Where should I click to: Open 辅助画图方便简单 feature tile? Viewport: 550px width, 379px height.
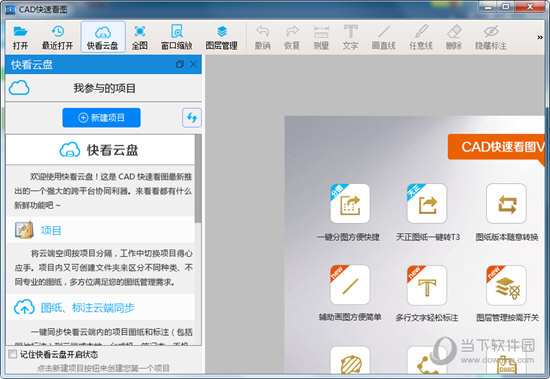click(x=350, y=285)
